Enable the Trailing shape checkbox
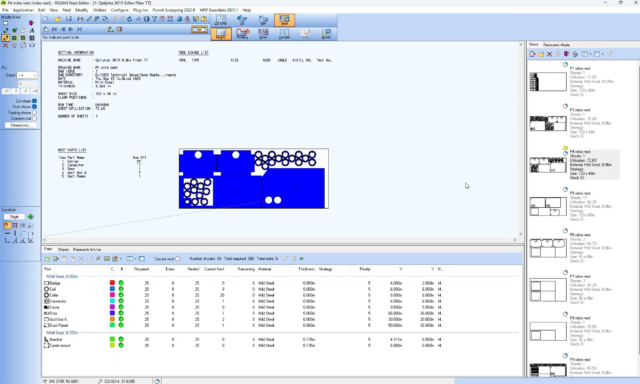 click(x=34, y=113)
